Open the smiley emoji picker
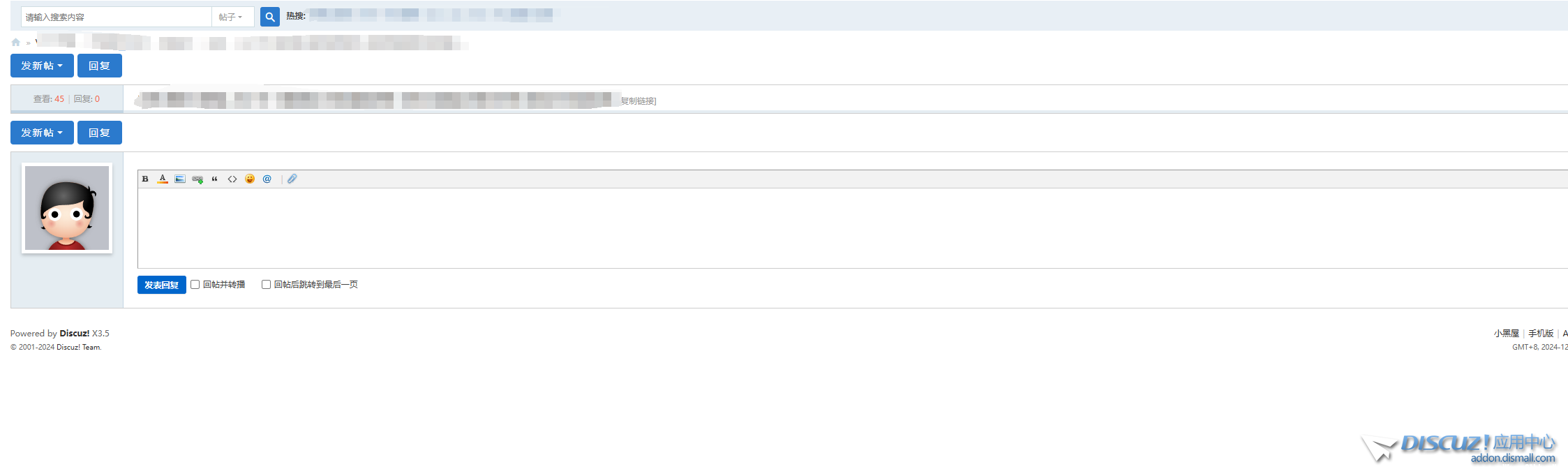Image resolution: width=1568 pixels, height=476 pixels. pos(250,179)
